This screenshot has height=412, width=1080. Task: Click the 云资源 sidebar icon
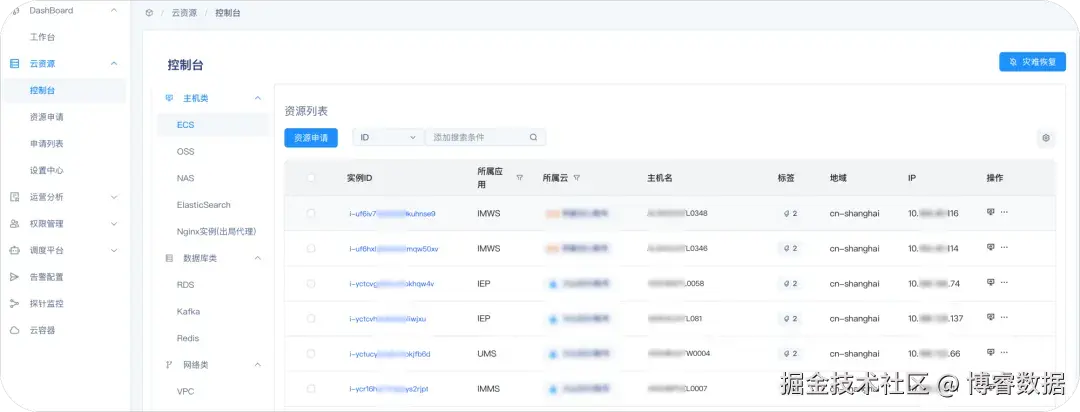tap(14, 63)
